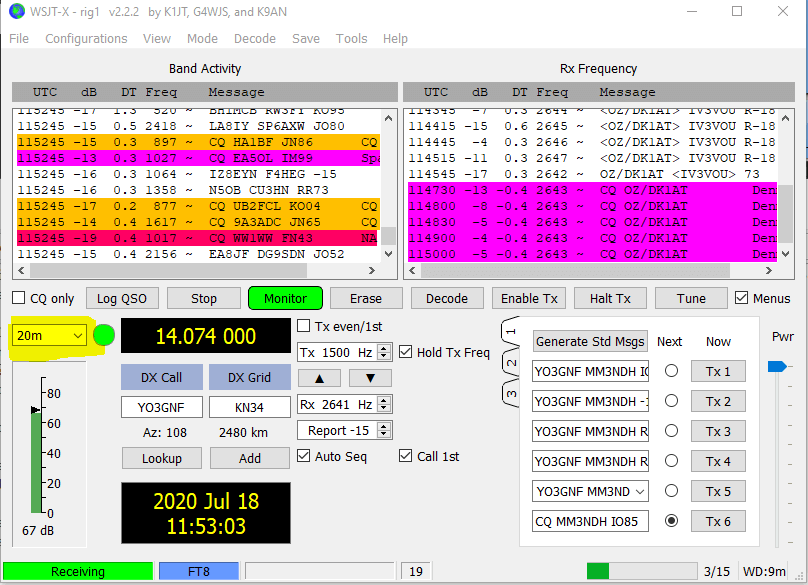Shift Tx frequency down with the down-arrow button

(x=370, y=378)
